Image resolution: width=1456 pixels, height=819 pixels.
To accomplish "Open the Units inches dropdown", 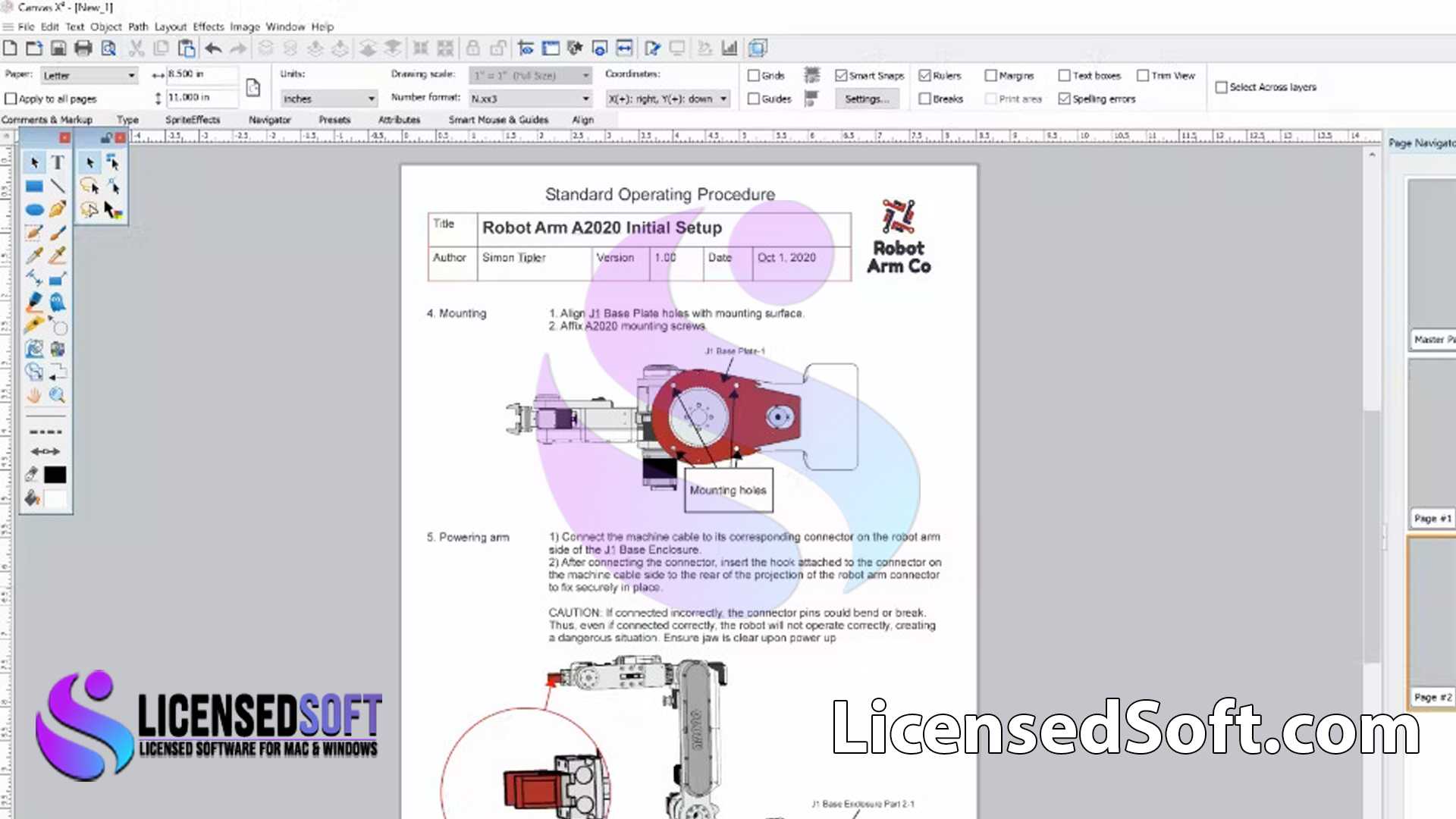I will [328, 99].
